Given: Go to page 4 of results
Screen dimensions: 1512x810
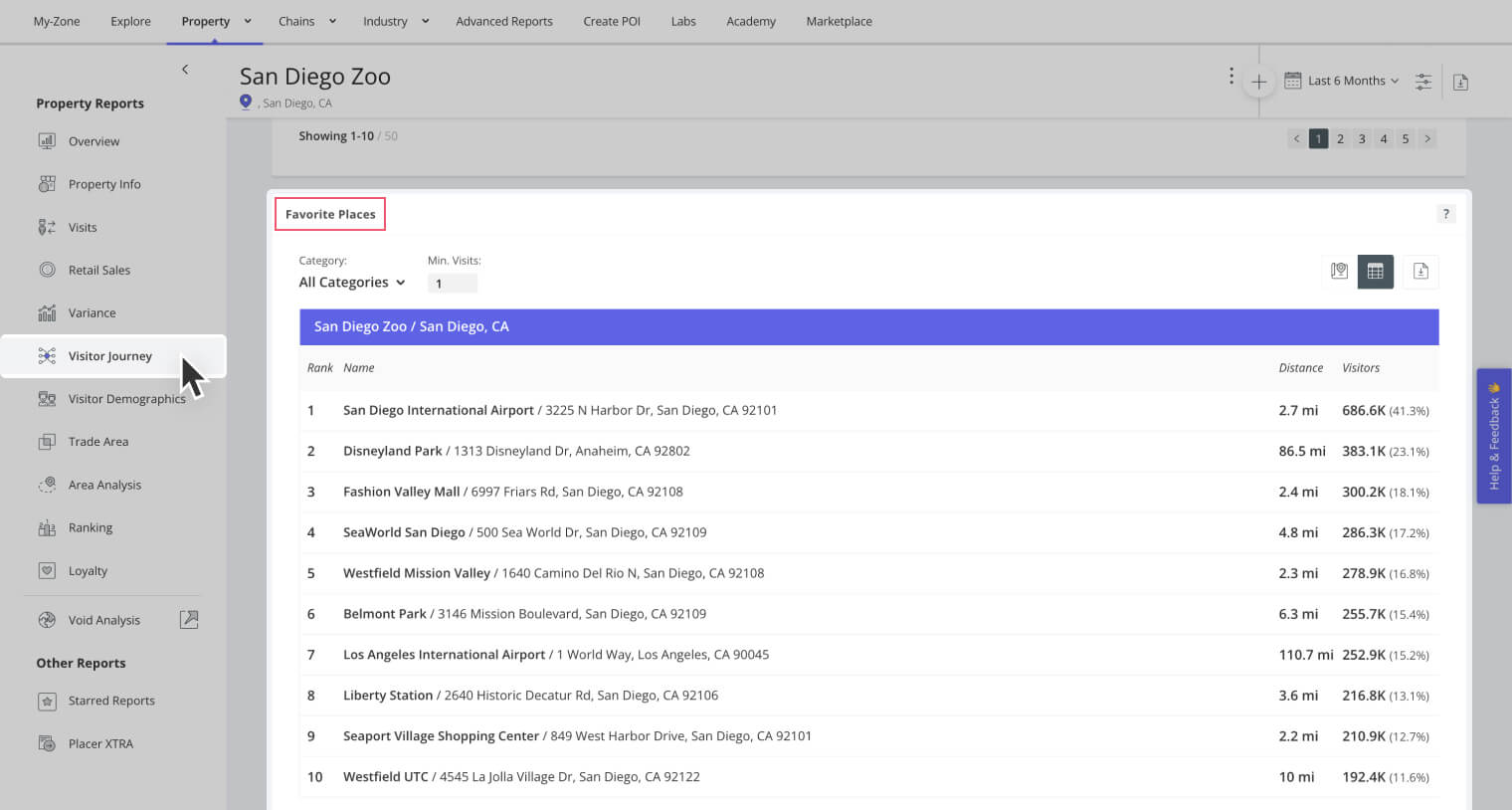Looking at the screenshot, I should click(x=1384, y=139).
